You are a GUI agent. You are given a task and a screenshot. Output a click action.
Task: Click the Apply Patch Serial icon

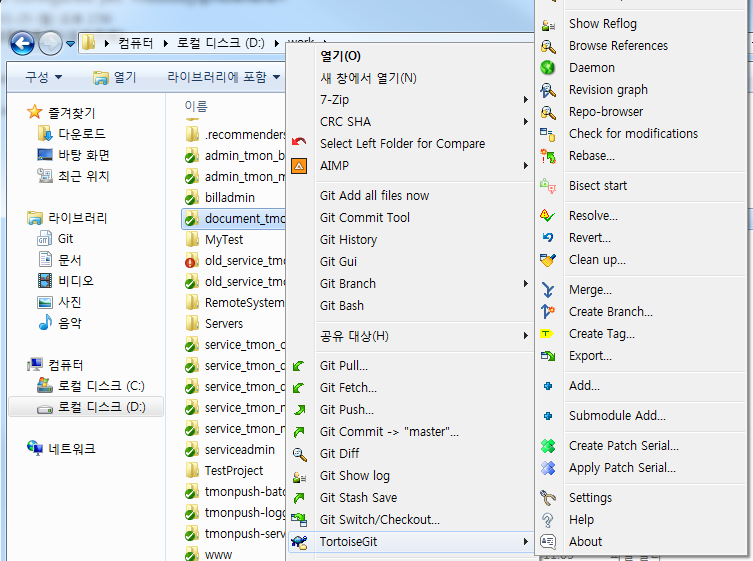[548, 468]
